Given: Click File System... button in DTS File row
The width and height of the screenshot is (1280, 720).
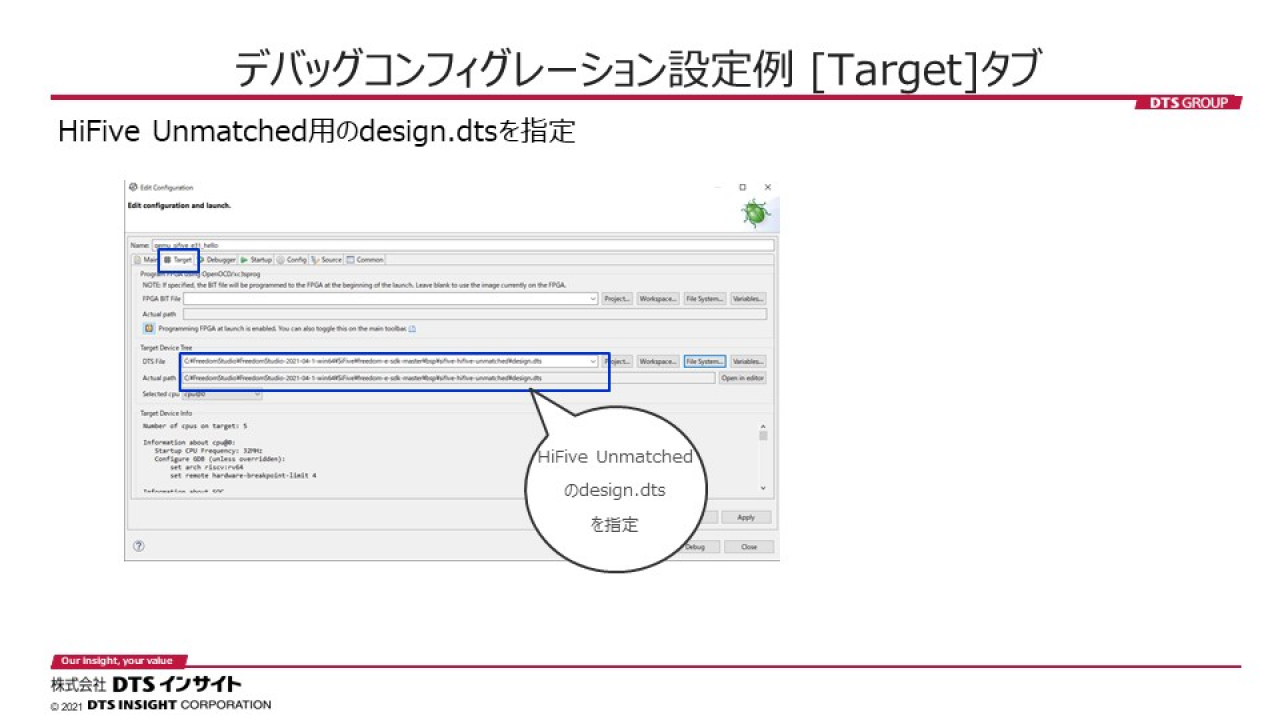Looking at the screenshot, I should click(705, 361).
